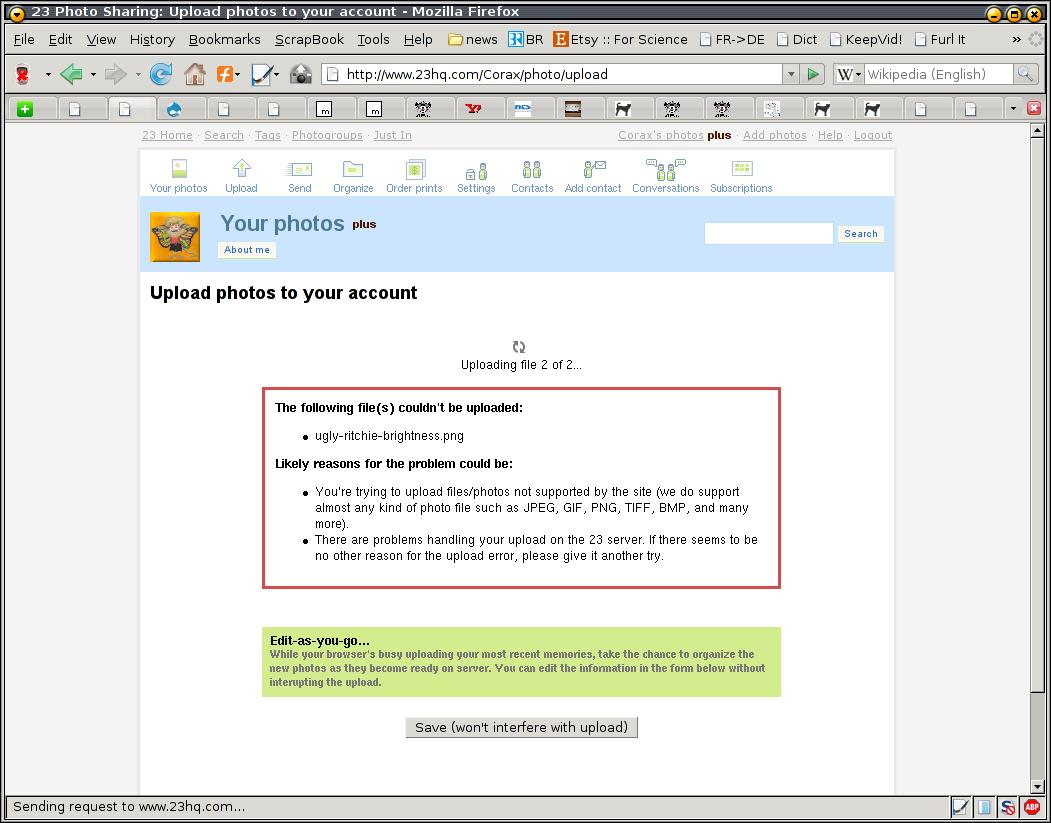Click the Upload arrow icon

point(241,168)
